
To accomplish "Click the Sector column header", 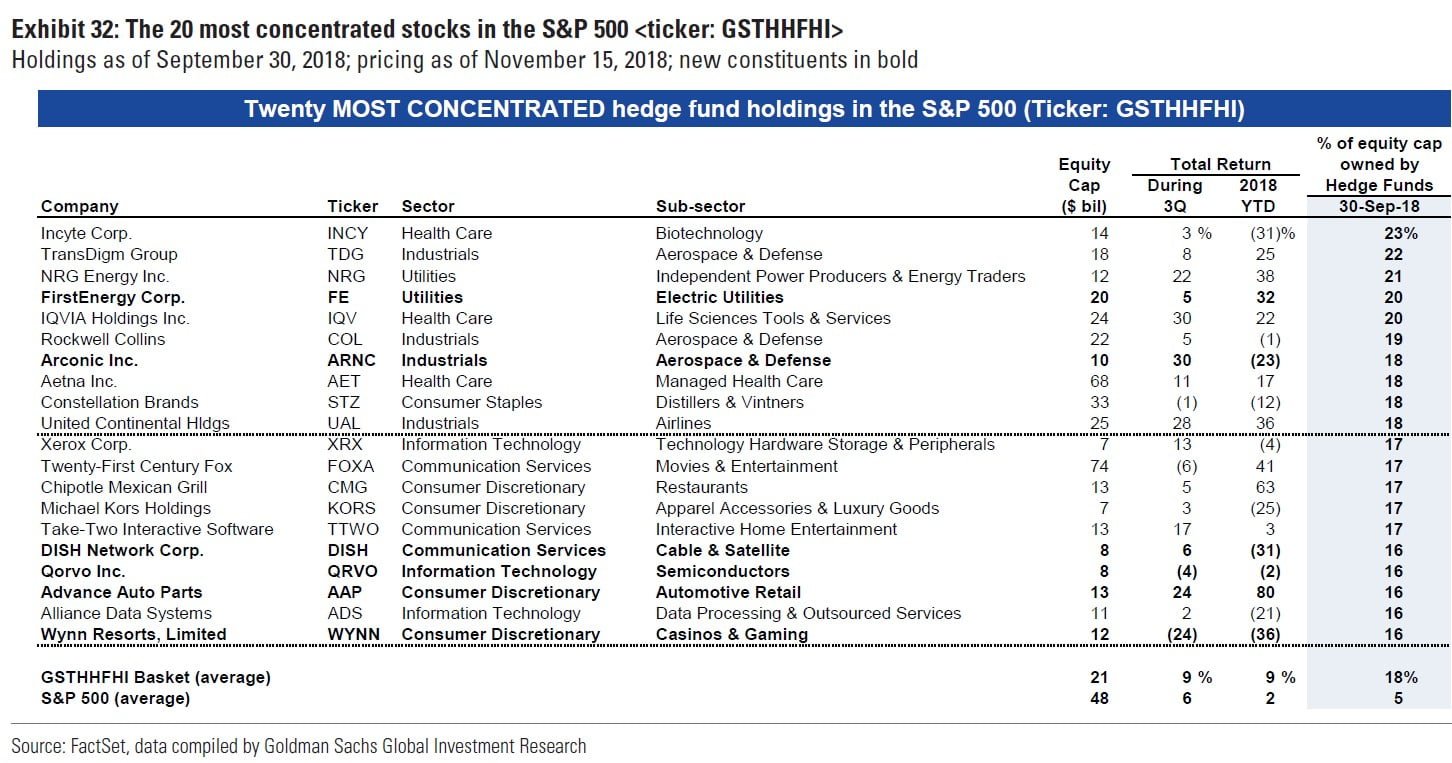I will pyautogui.click(x=428, y=206).
